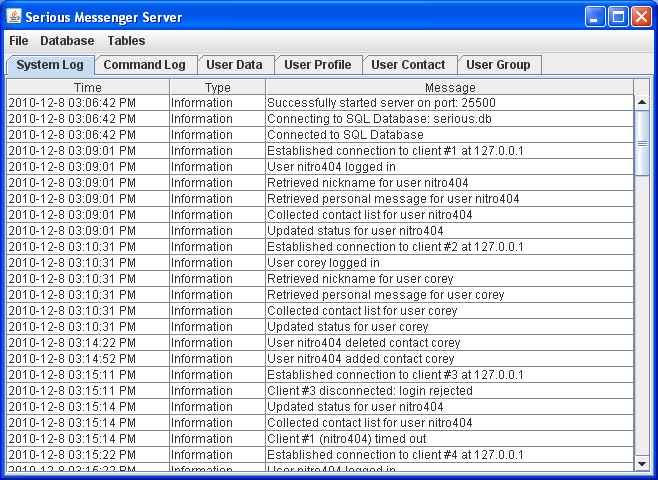Open the Database menu
The width and height of the screenshot is (658, 480).
[67, 41]
